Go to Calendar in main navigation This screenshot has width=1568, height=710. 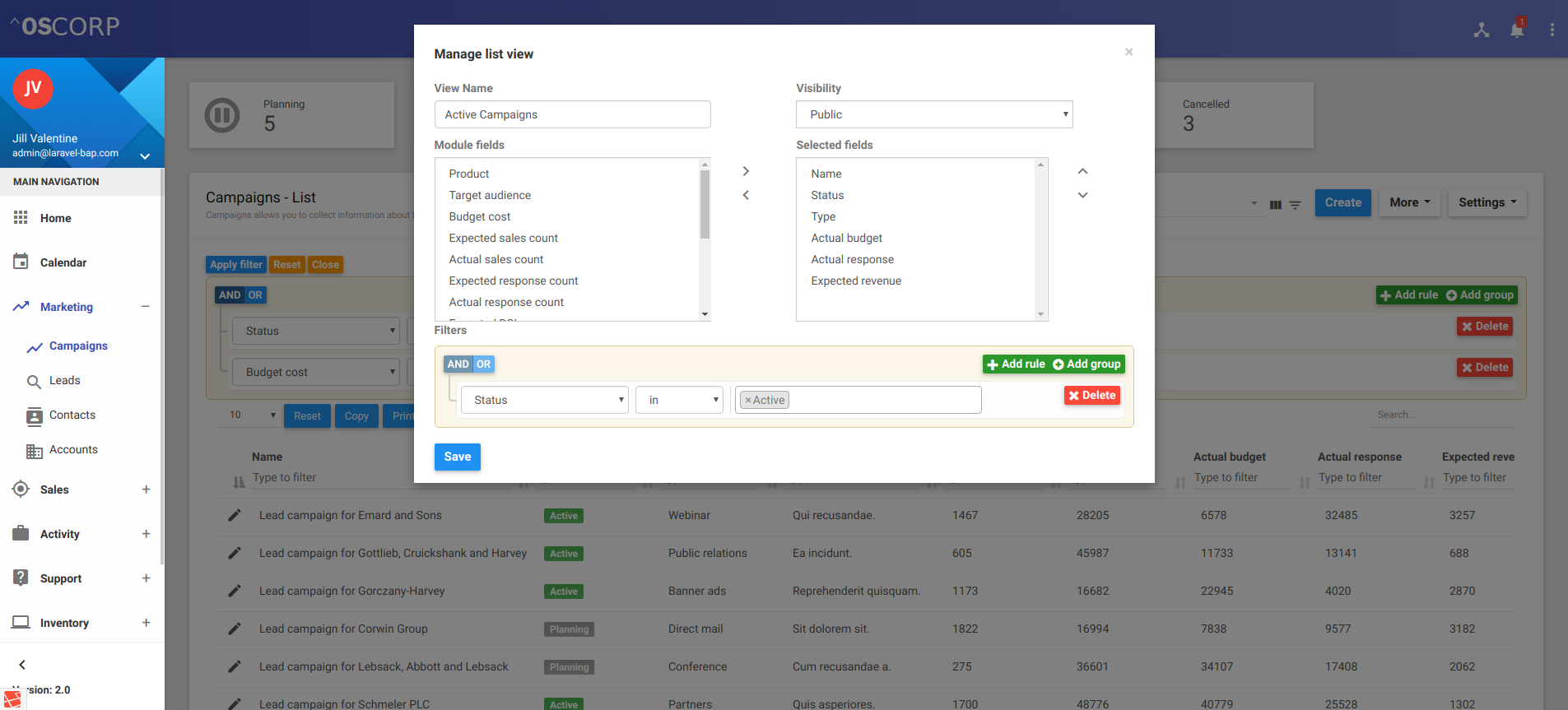[63, 262]
